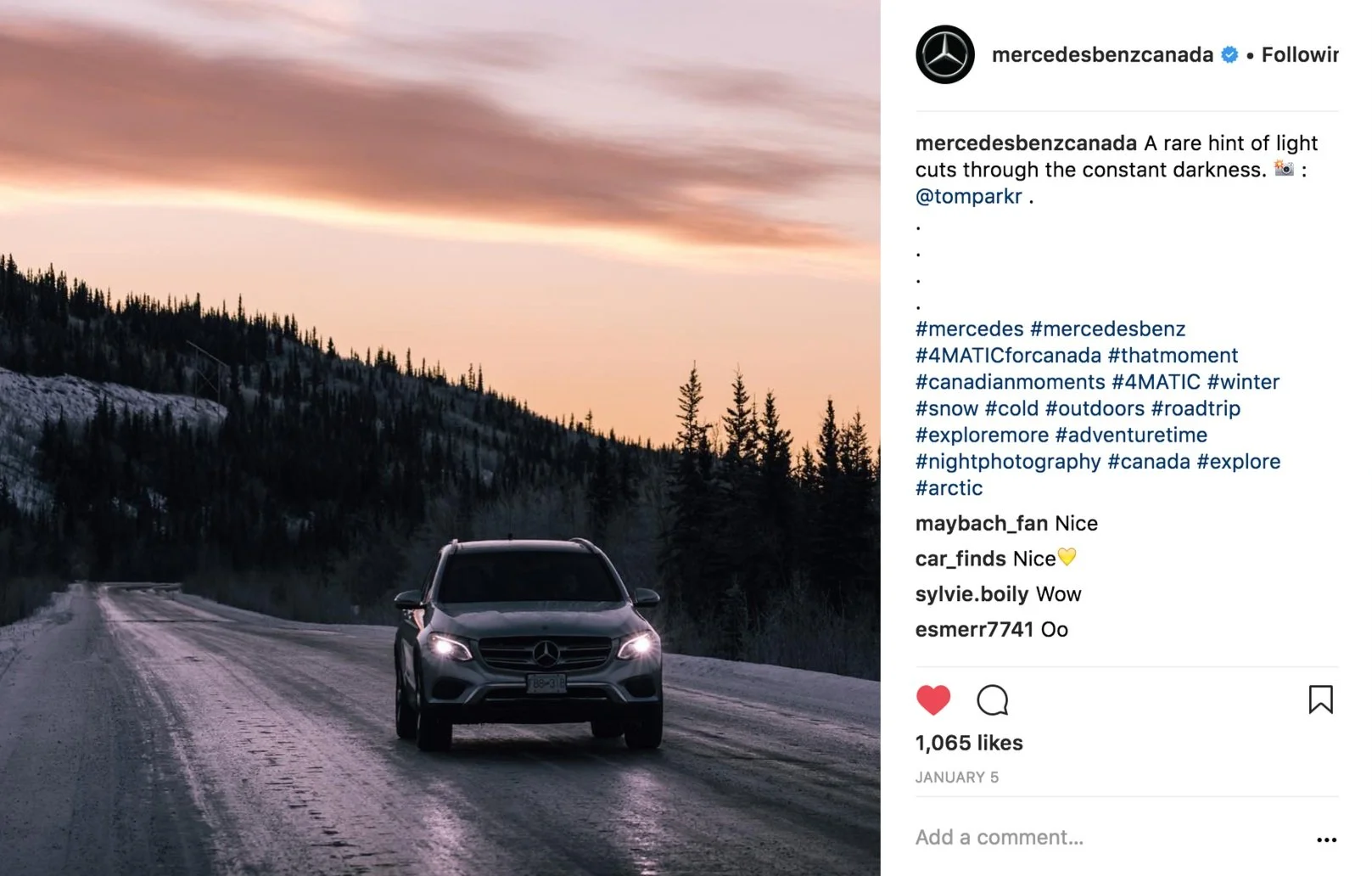Open the #4MATICforcanada hashtag

pos(1008,356)
